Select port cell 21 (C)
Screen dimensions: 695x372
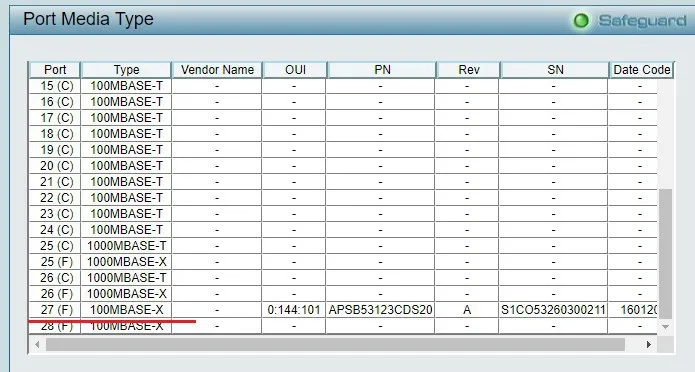(x=56, y=181)
